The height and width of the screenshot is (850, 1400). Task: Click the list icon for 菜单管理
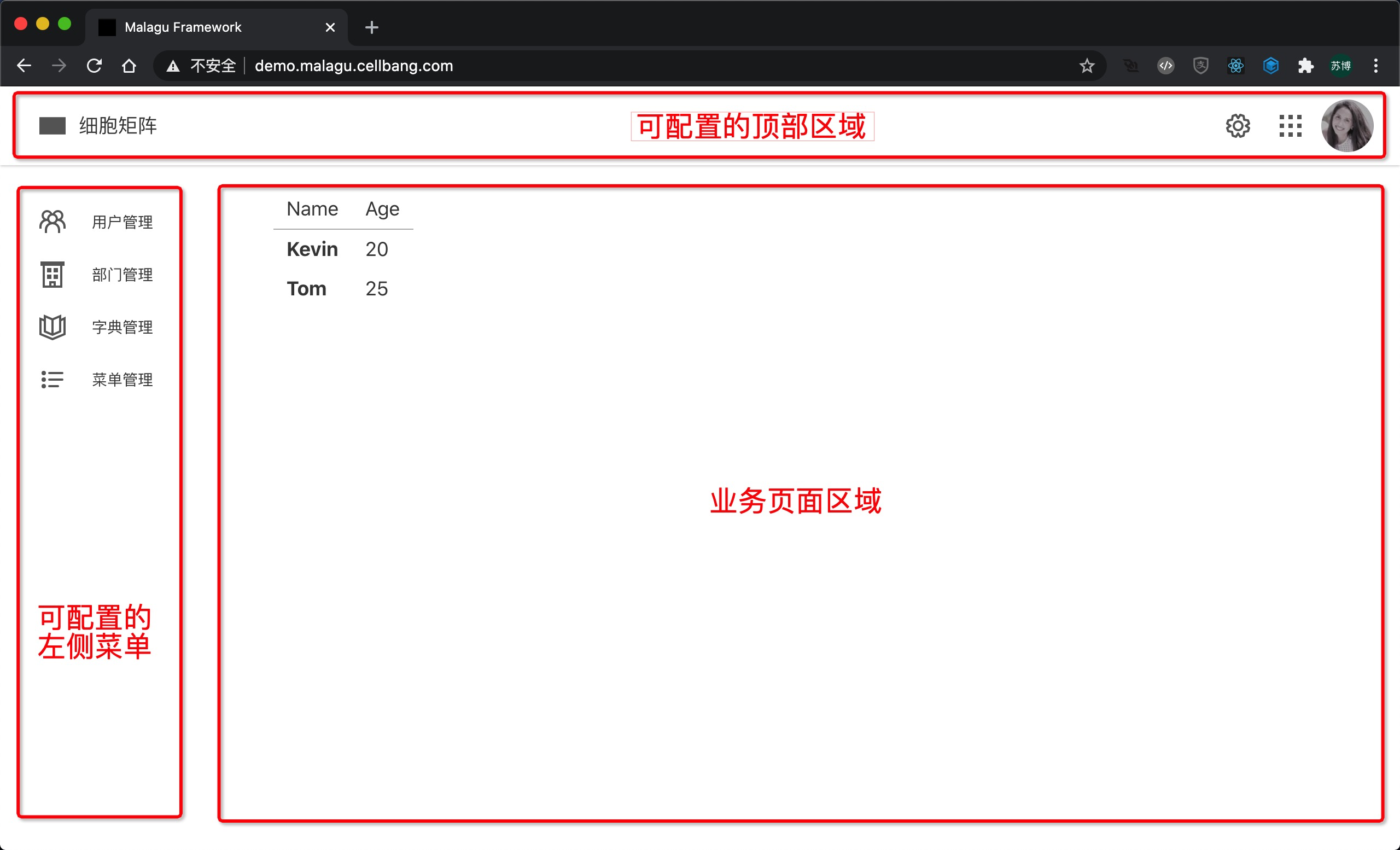tap(52, 380)
